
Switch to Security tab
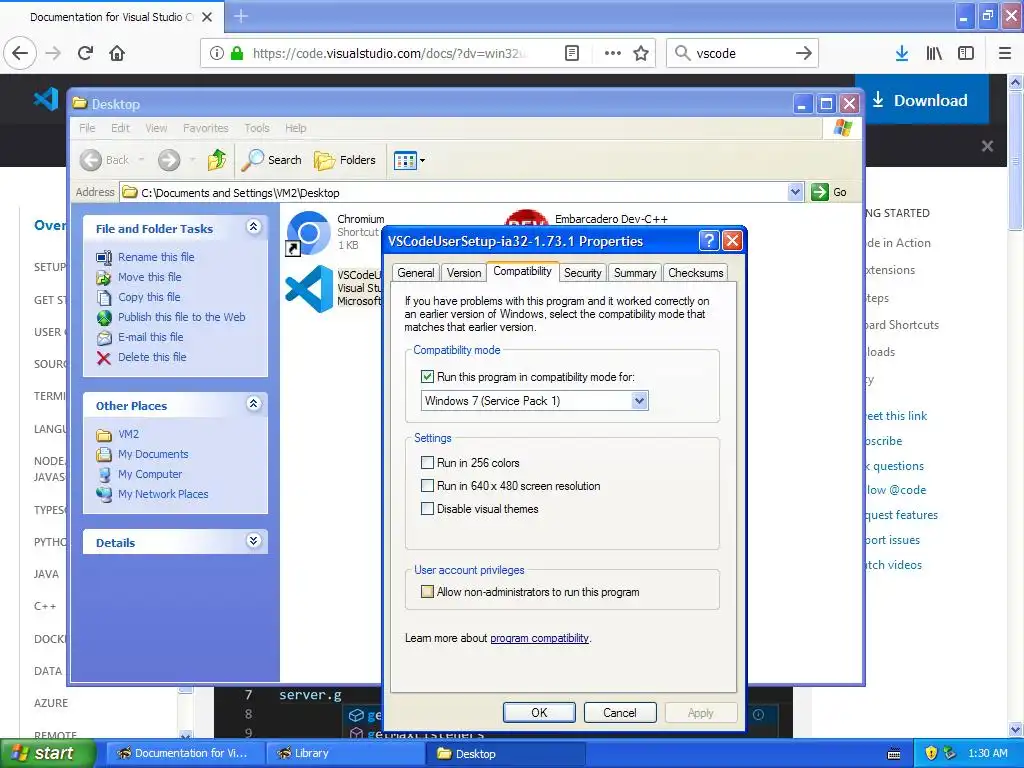(583, 273)
